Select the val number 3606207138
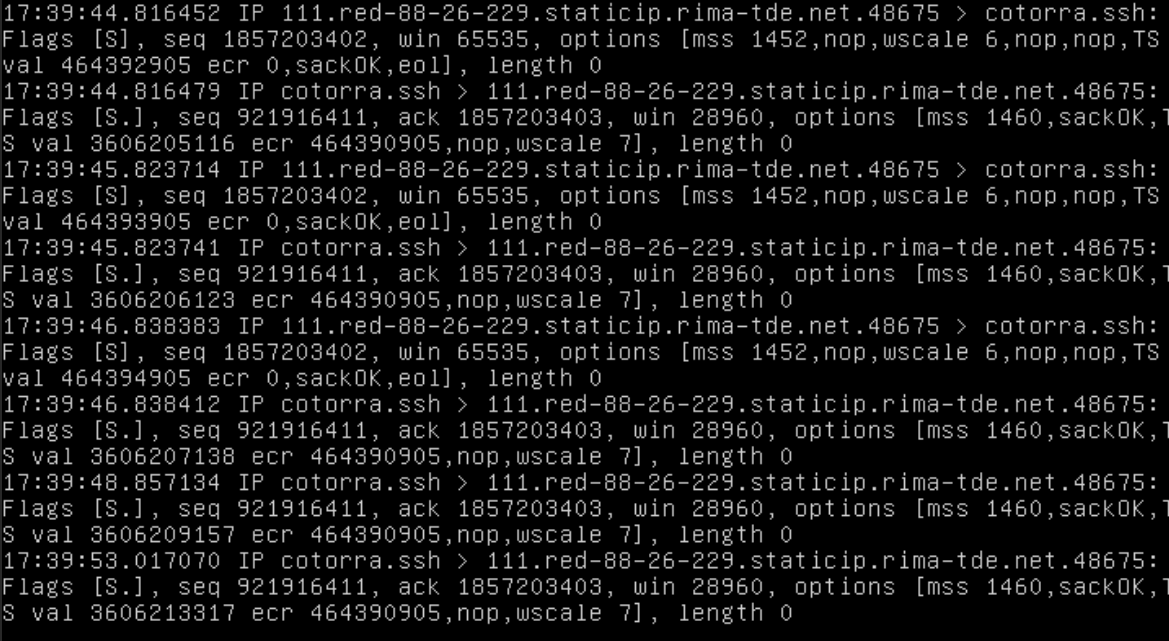1169x641 pixels. tap(163, 456)
